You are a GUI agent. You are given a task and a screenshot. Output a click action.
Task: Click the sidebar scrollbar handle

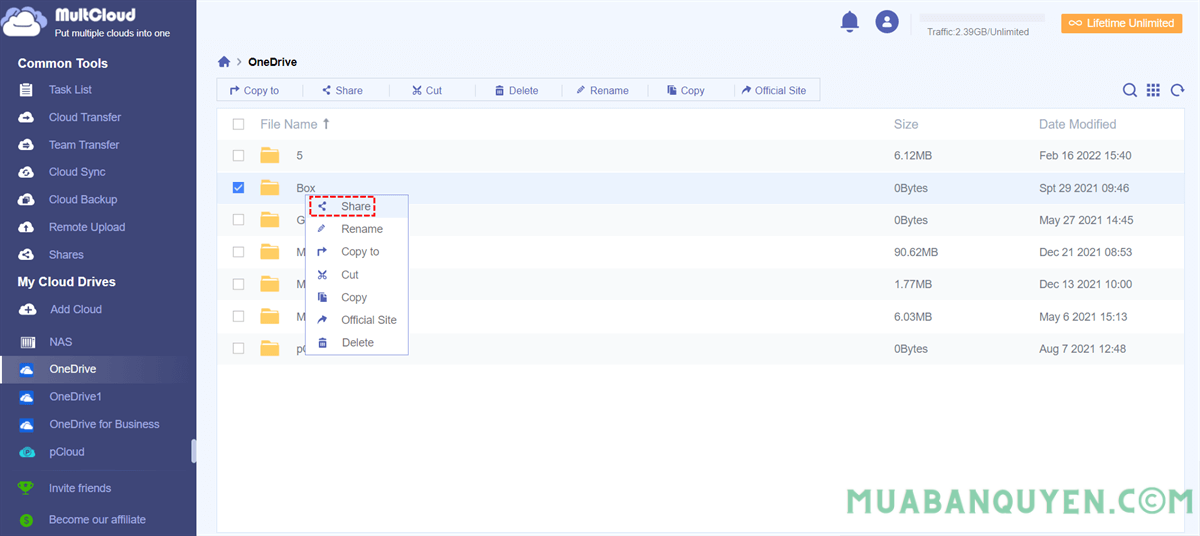(x=193, y=451)
